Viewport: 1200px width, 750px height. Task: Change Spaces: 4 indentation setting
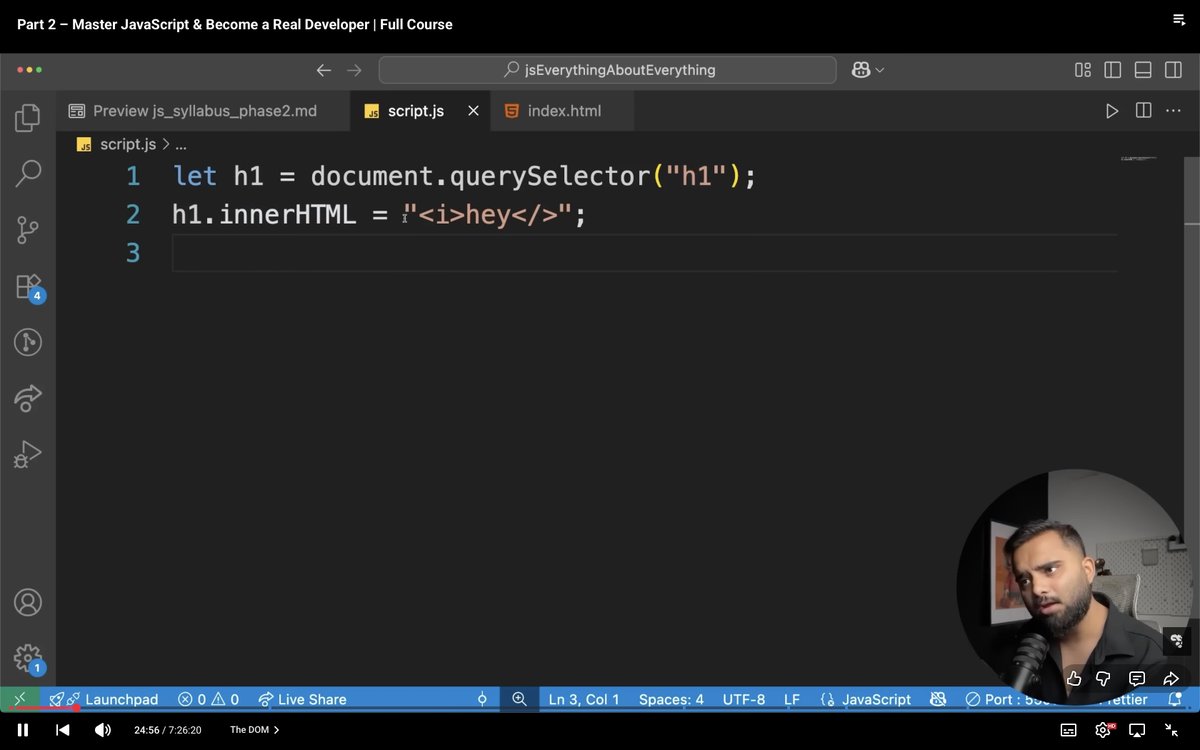tap(671, 699)
